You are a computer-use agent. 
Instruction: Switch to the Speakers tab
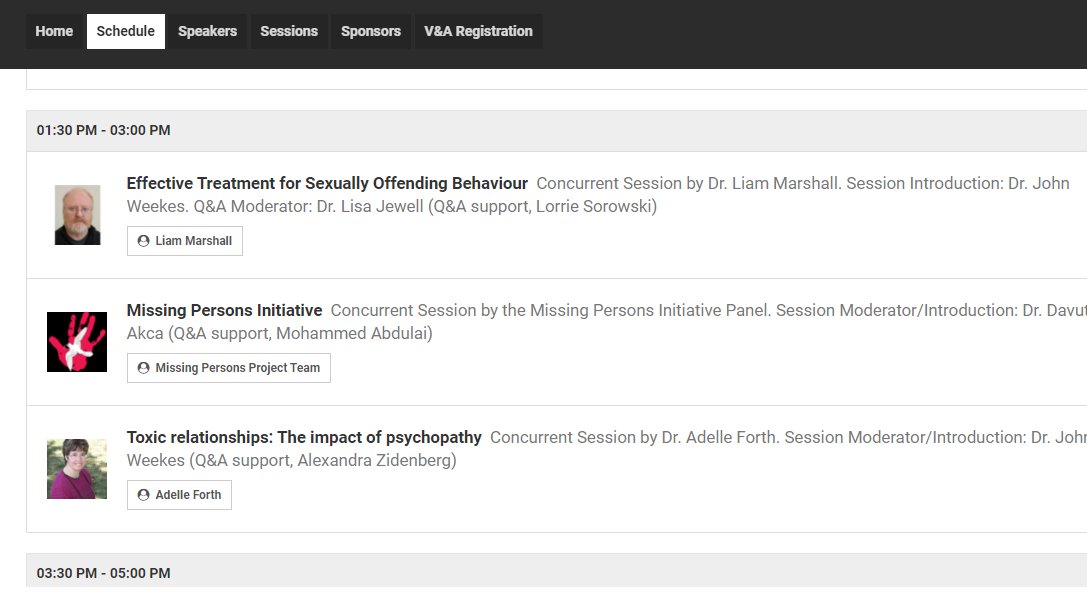(x=207, y=31)
